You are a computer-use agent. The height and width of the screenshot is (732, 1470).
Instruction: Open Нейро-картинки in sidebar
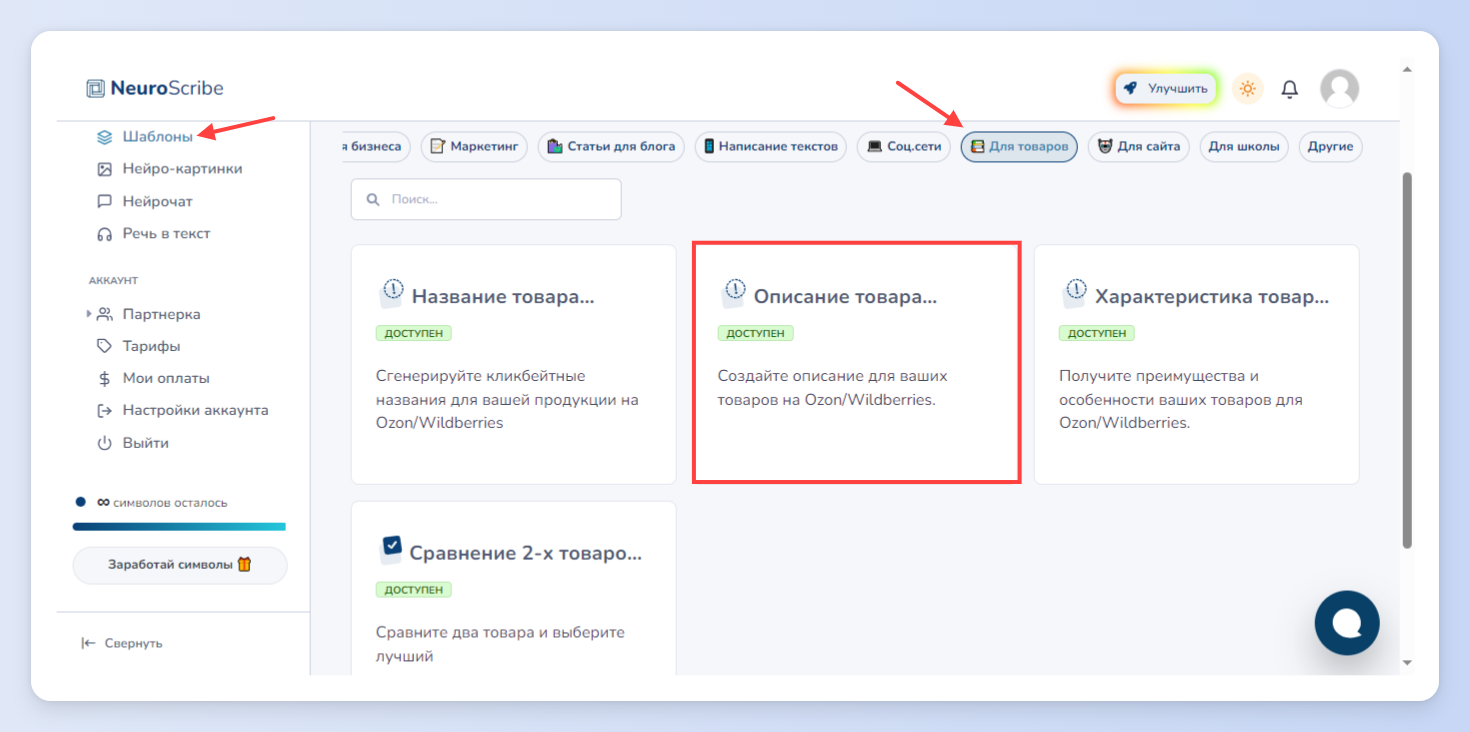pyautogui.click(x=182, y=169)
